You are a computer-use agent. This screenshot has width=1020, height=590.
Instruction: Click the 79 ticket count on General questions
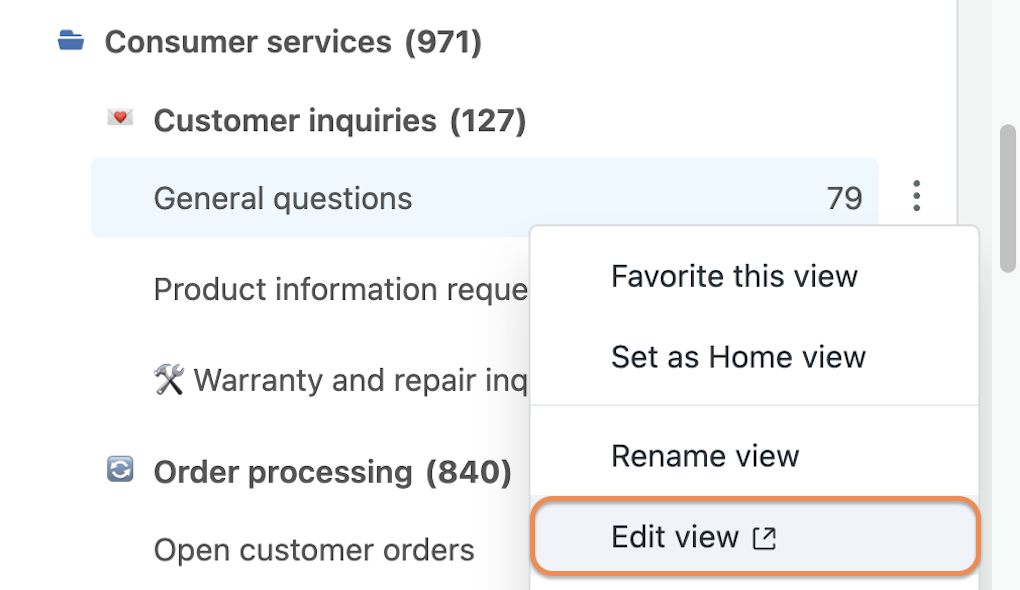tap(844, 198)
